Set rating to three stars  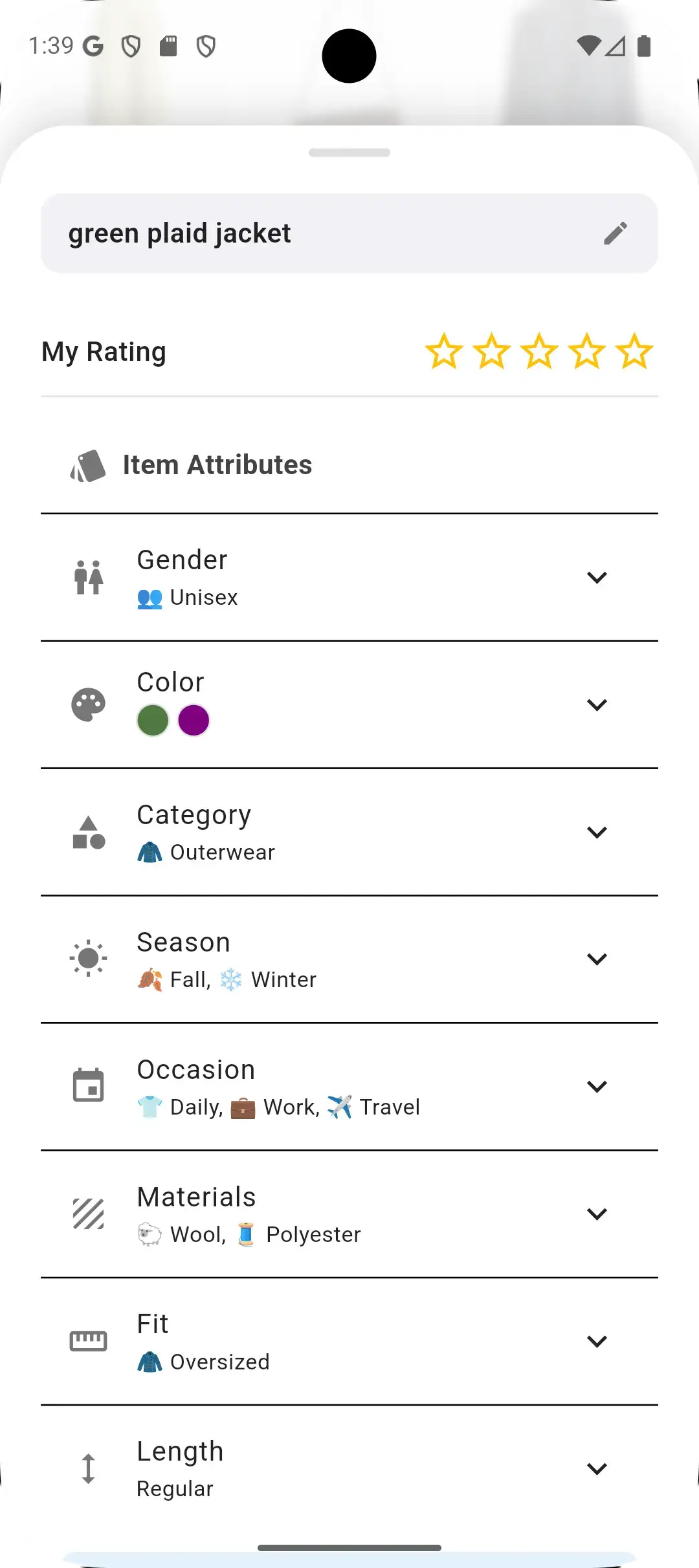[539, 352]
